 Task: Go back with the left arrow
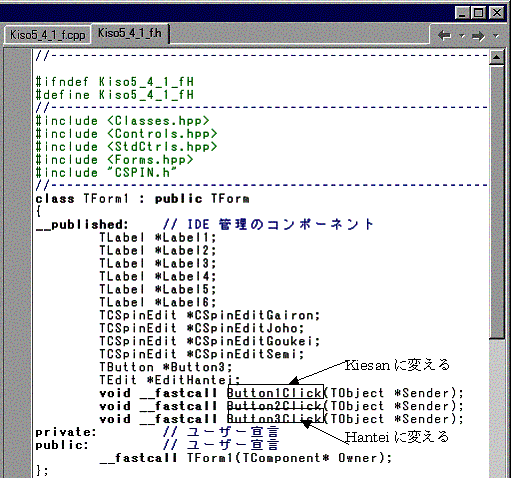click(444, 35)
